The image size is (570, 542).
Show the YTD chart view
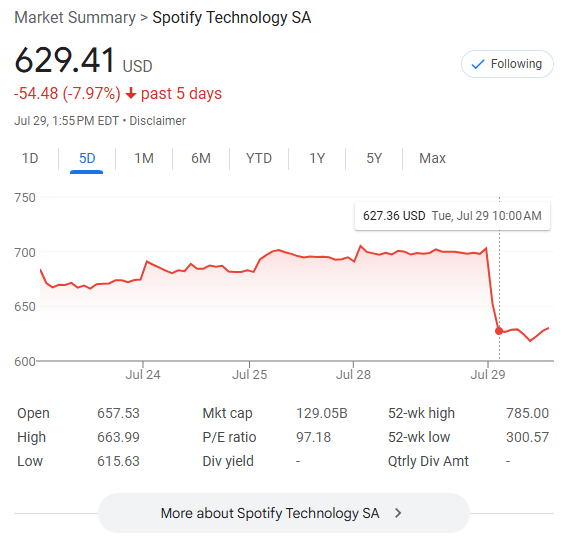(x=259, y=158)
